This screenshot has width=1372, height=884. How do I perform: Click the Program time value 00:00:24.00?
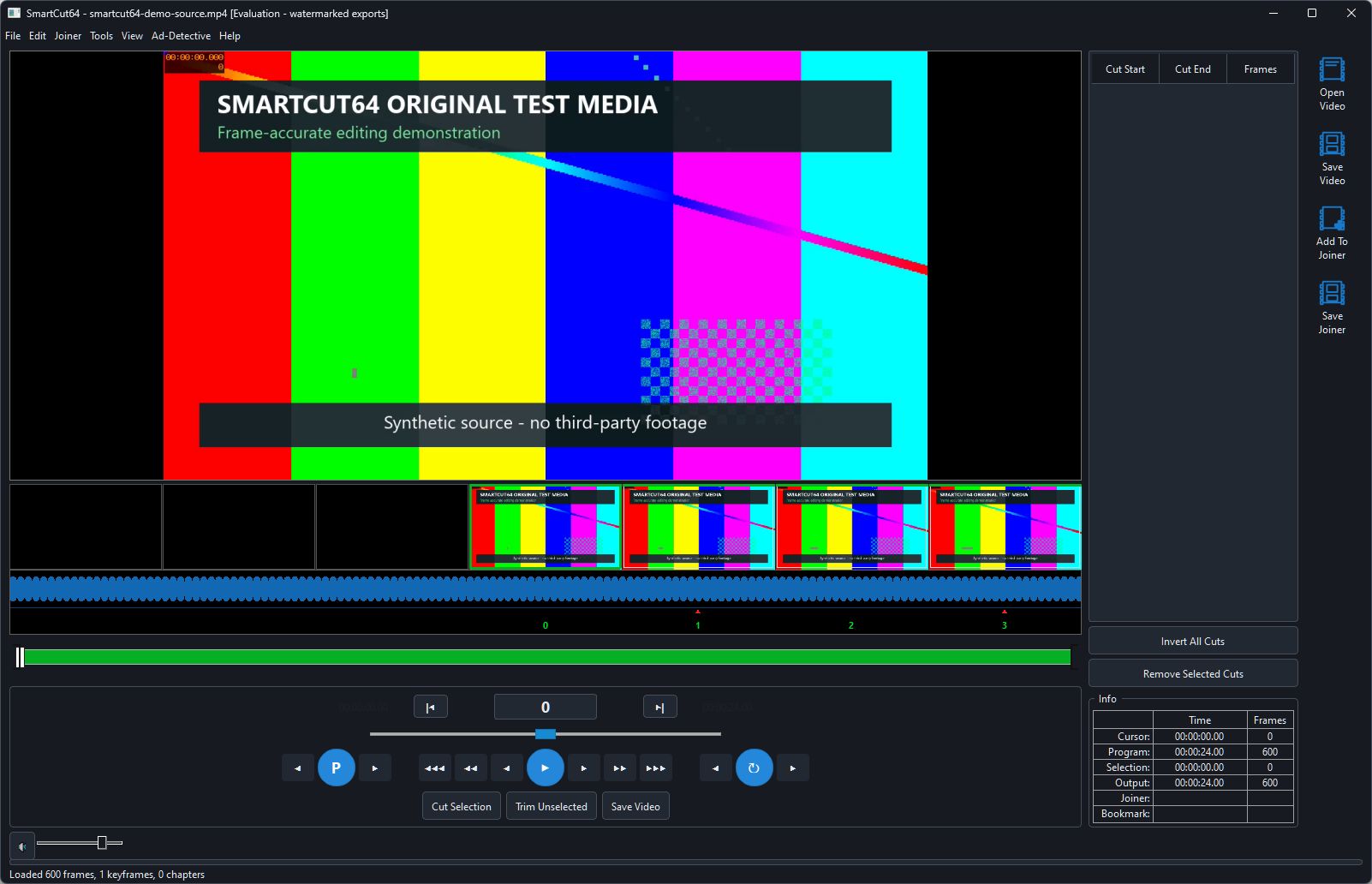tap(1199, 752)
